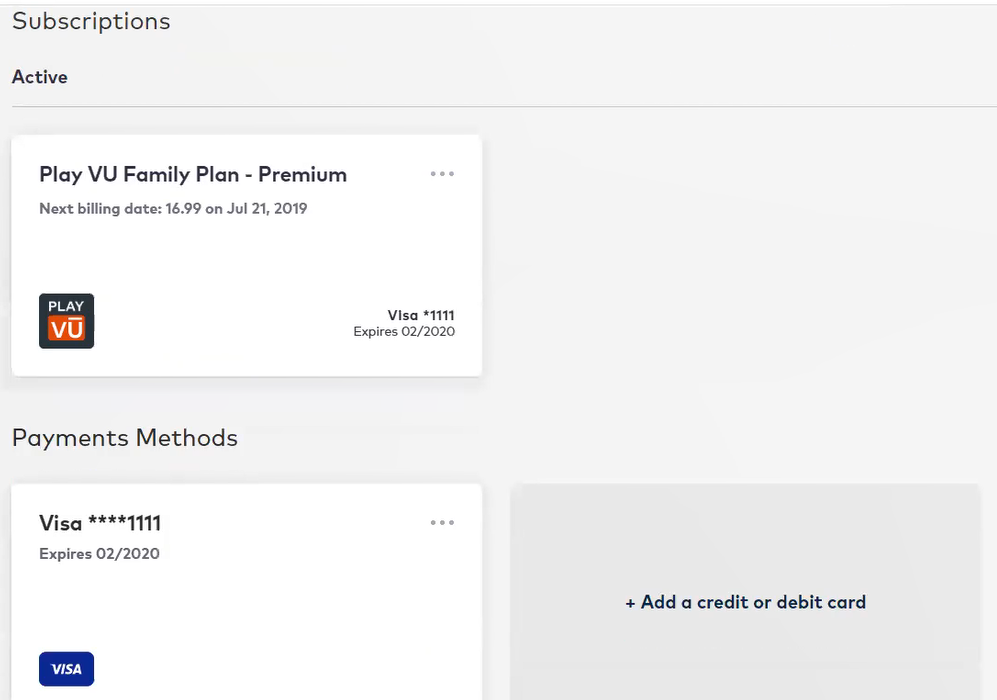Click the Active subscriptions tab label
Screen dimensions: 997x700
[39, 77]
